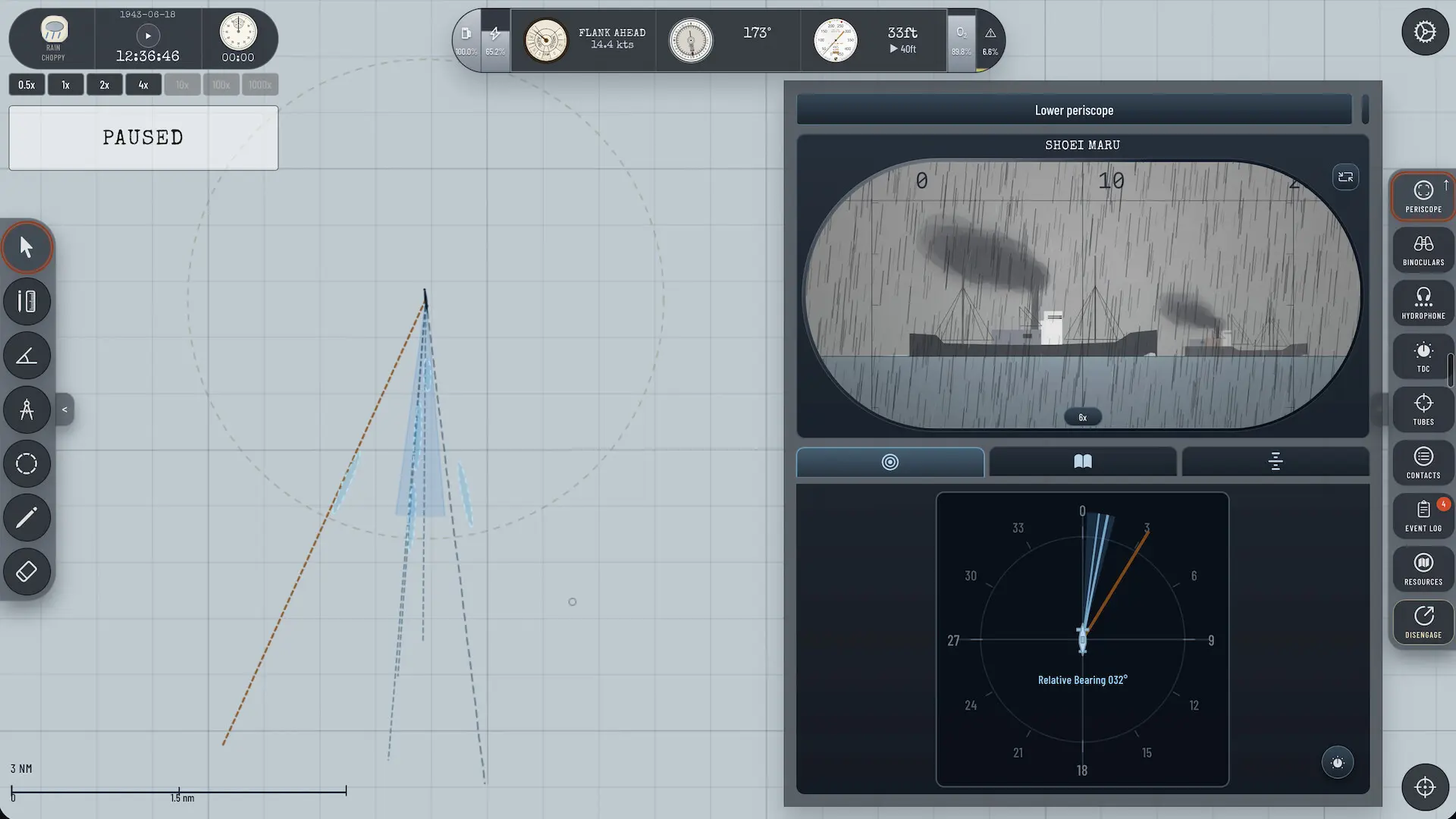Image resolution: width=1456 pixels, height=819 pixels.
Task: Open the stadimeter range tab
Action: (x=1276, y=462)
